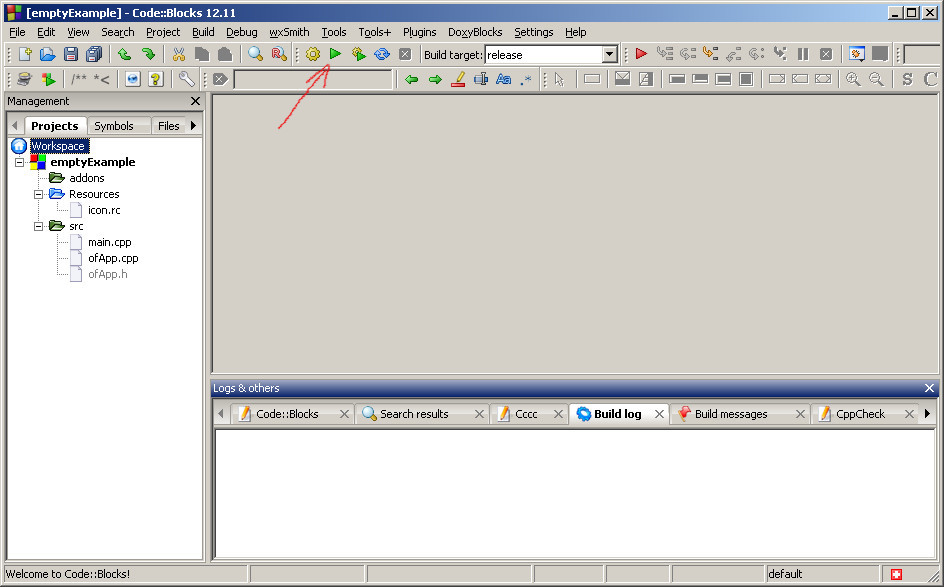Select icon.rc in Resources
Screen dimensions: 944x587
pyautogui.click(x=104, y=210)
